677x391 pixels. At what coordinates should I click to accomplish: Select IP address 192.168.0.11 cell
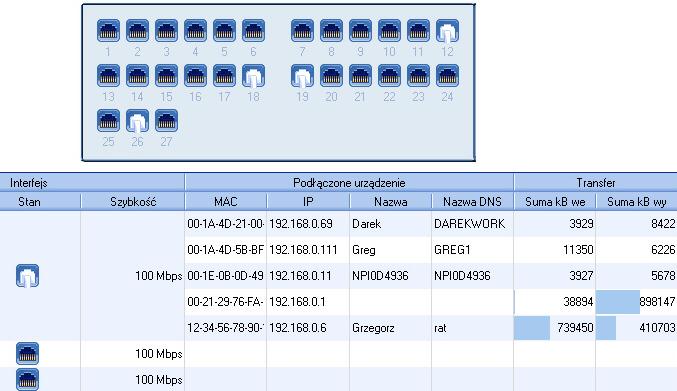(308, 276)
